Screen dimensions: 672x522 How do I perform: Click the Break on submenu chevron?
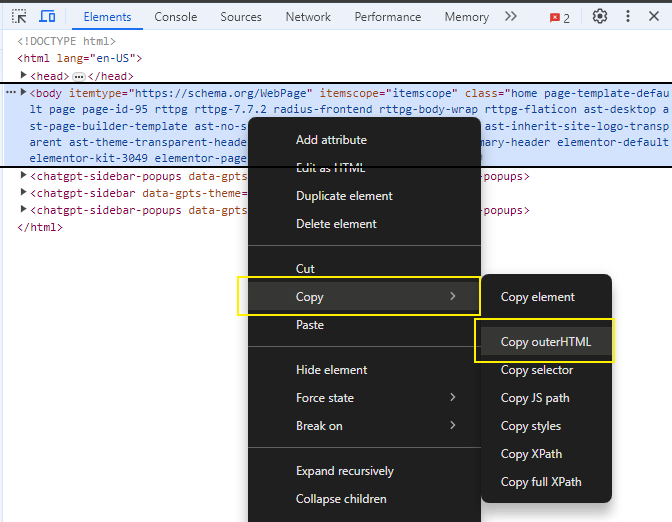click(453, 425)
